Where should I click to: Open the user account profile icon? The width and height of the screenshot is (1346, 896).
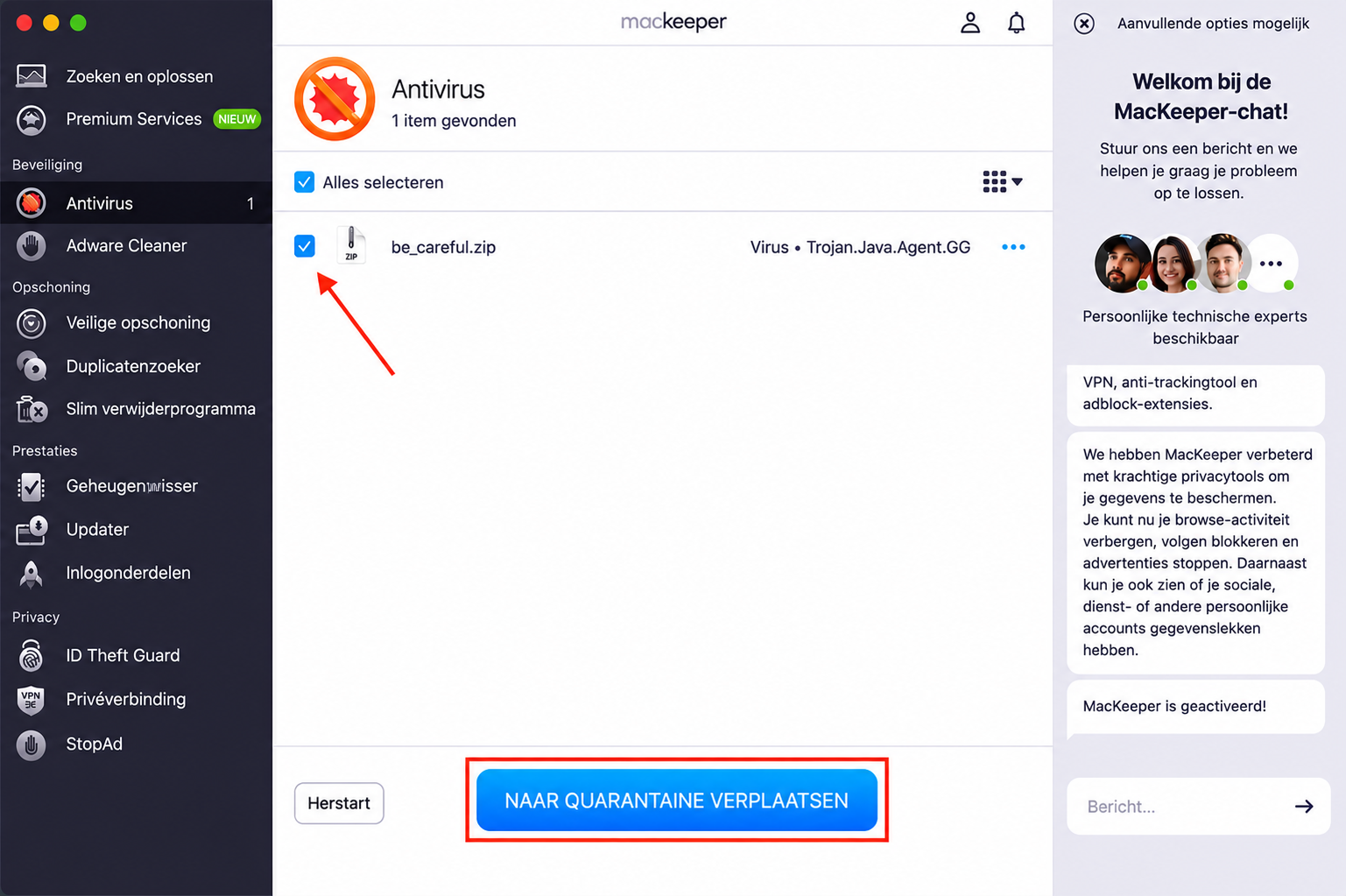coord(970,23)
